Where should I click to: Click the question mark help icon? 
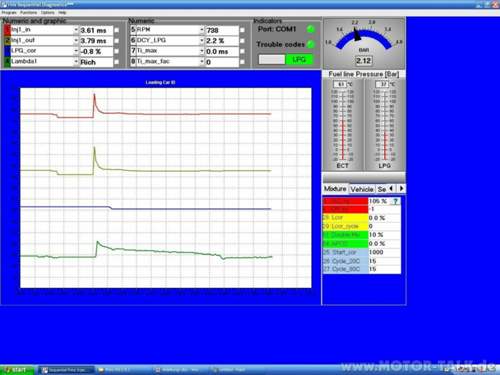point(395,201)
